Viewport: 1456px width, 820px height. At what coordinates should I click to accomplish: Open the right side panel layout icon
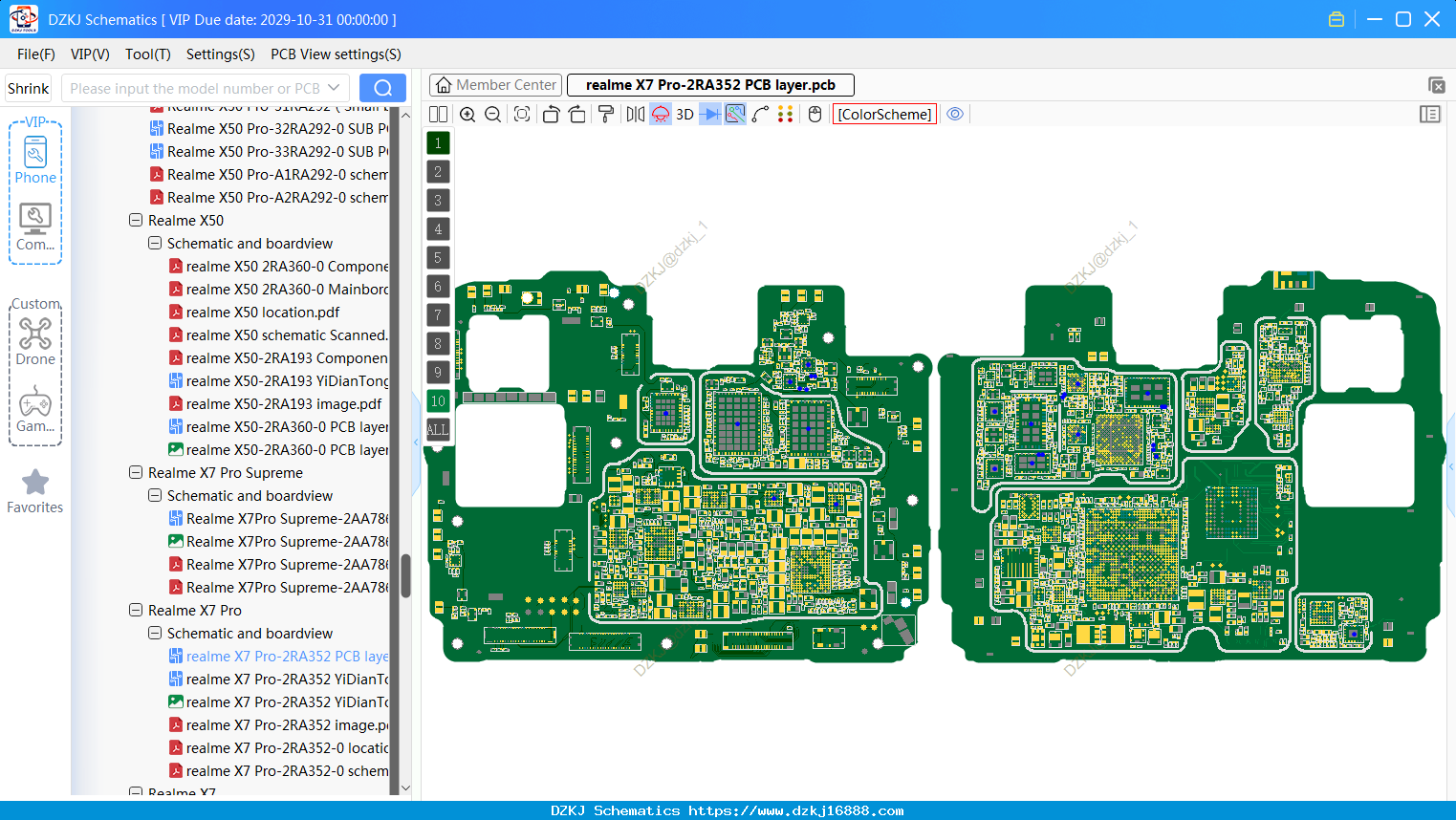click(x=1430, y=114)
